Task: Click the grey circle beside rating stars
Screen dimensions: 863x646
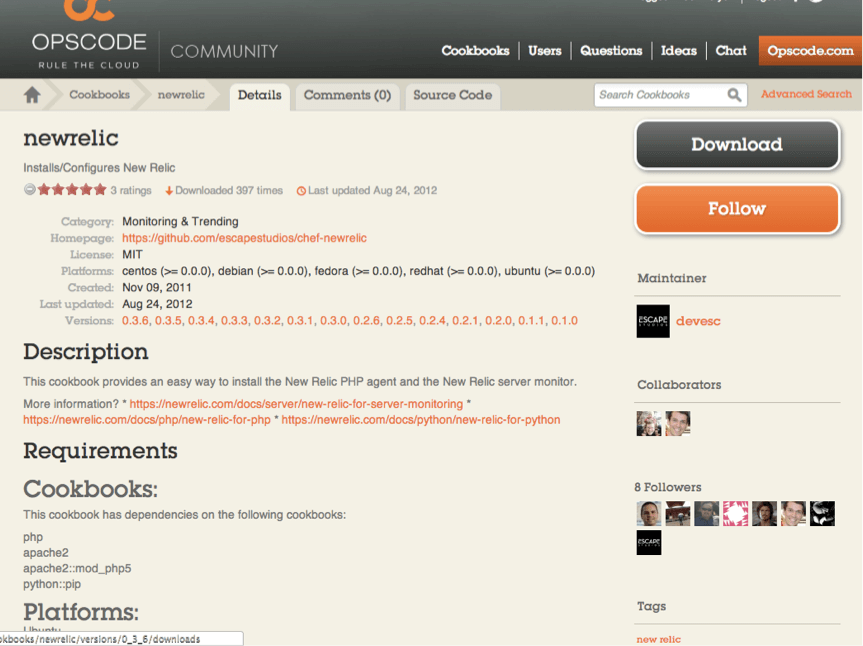Action: click(x=30, y=190)
